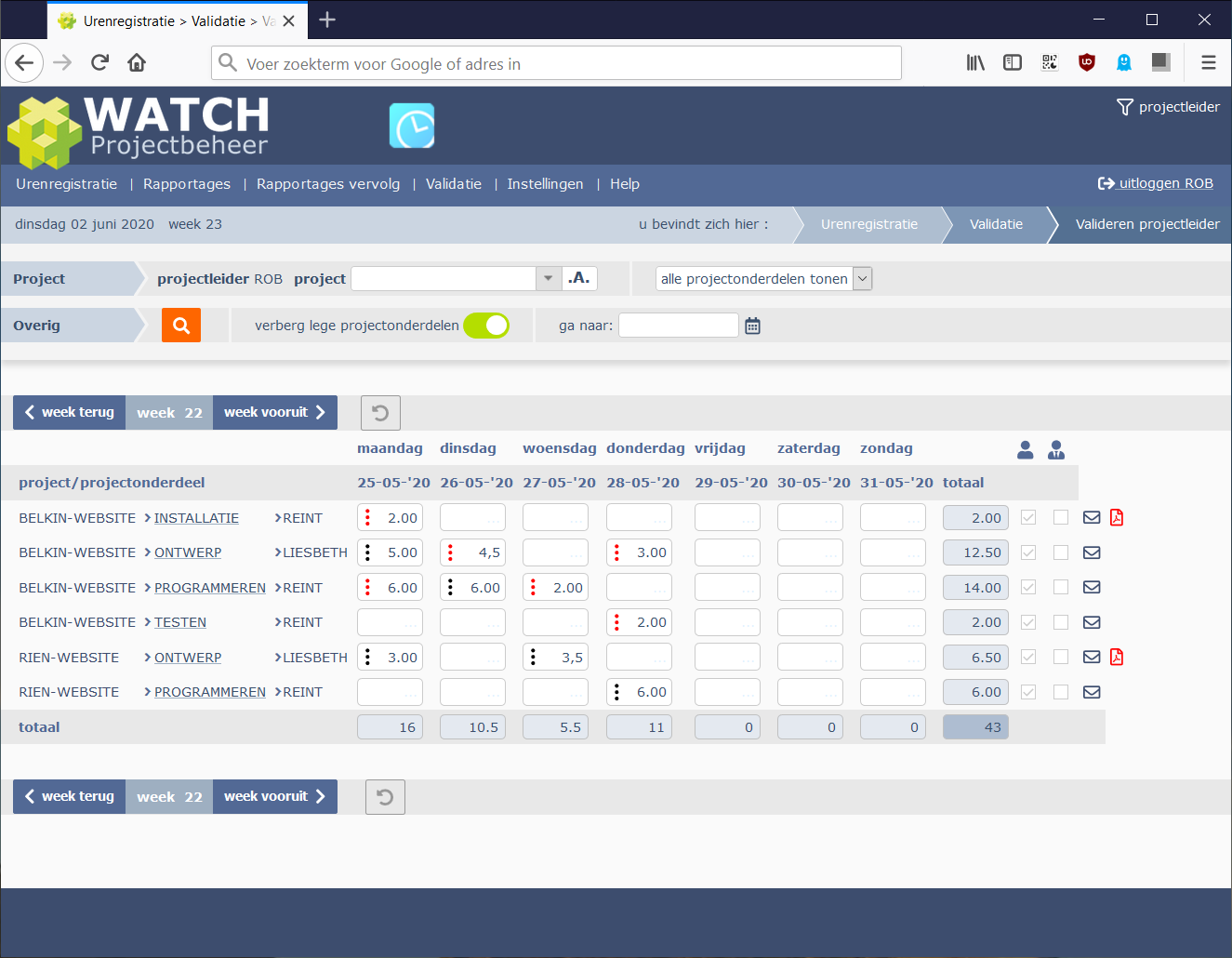Screen dimensions: 1232x958
Task: Click the bottom undo/reset icon button
Action: pyautogui.click(x=385, y=797)
